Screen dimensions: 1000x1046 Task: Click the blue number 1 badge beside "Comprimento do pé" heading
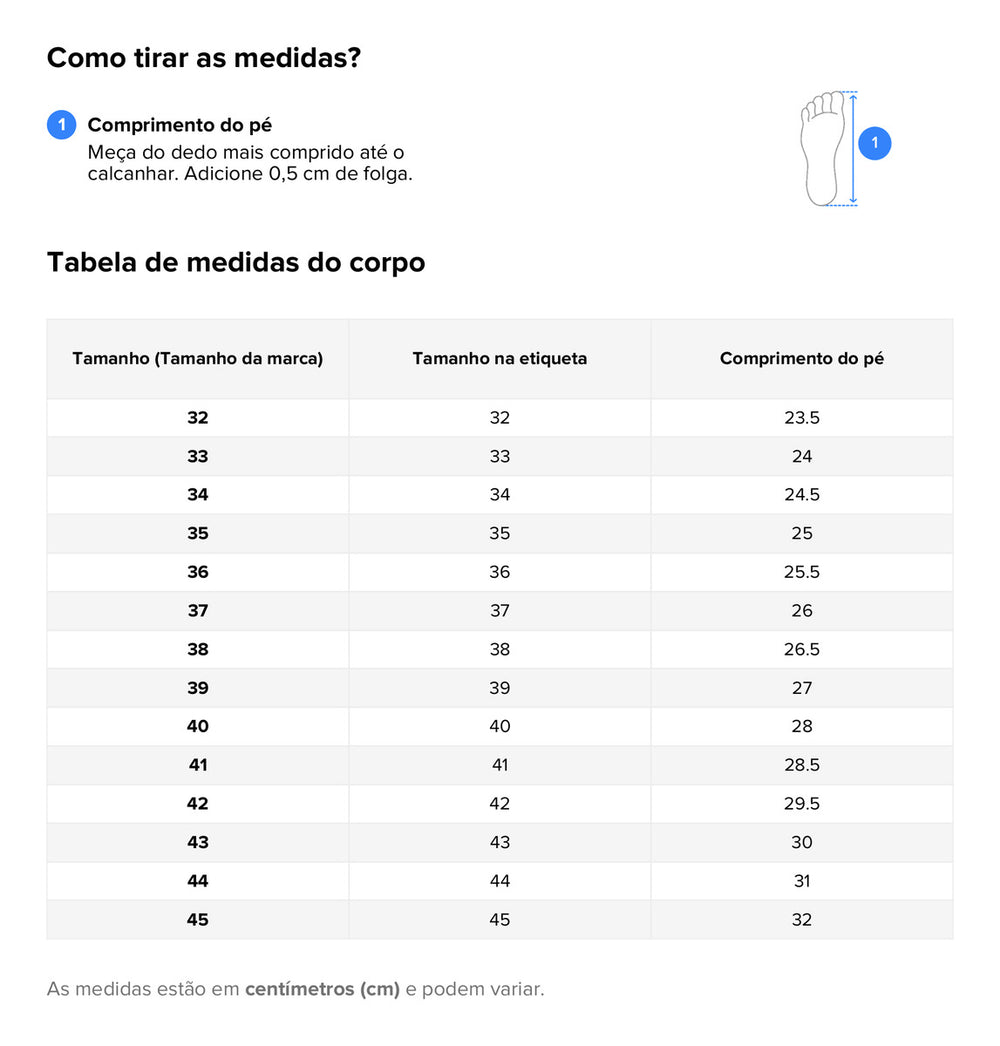(62, 125)
